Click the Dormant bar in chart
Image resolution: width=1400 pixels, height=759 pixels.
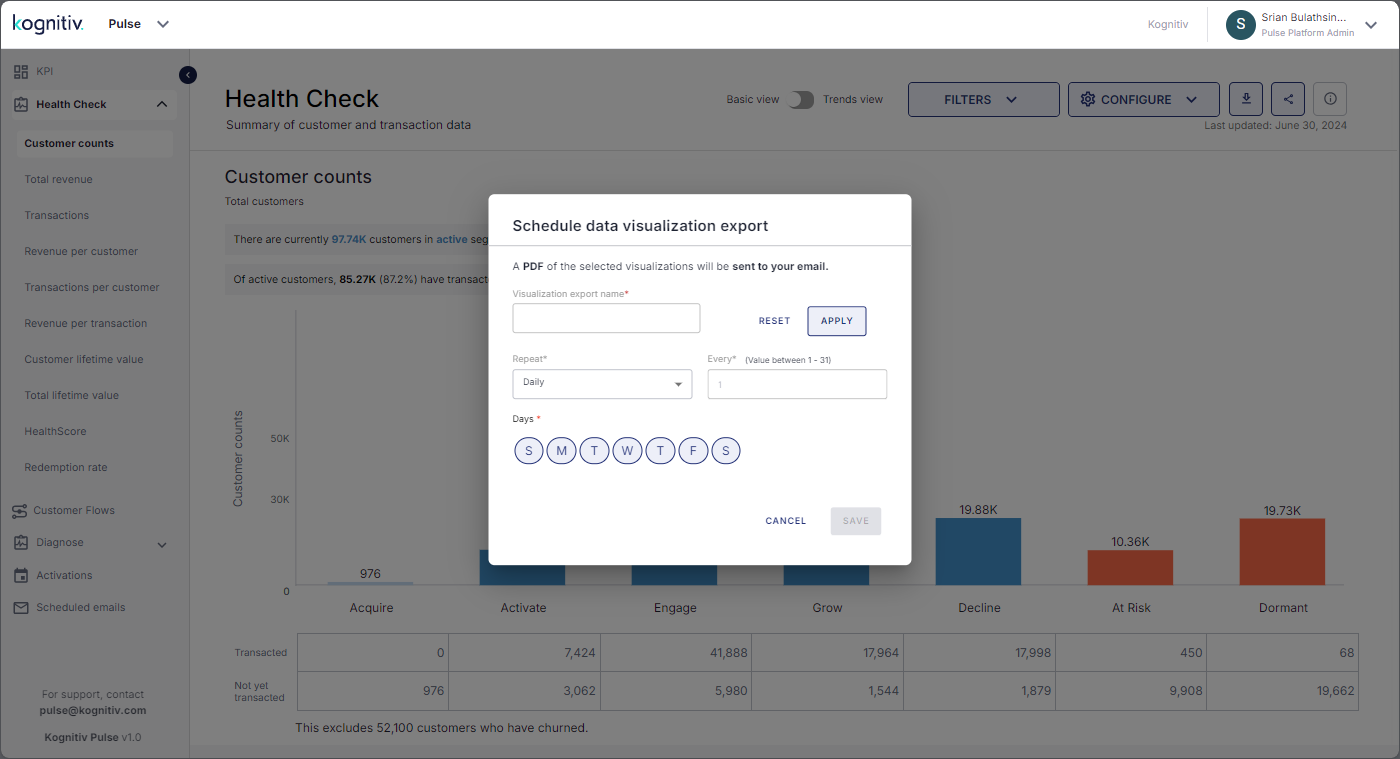pyautogui.click(x=1282, y=551)
